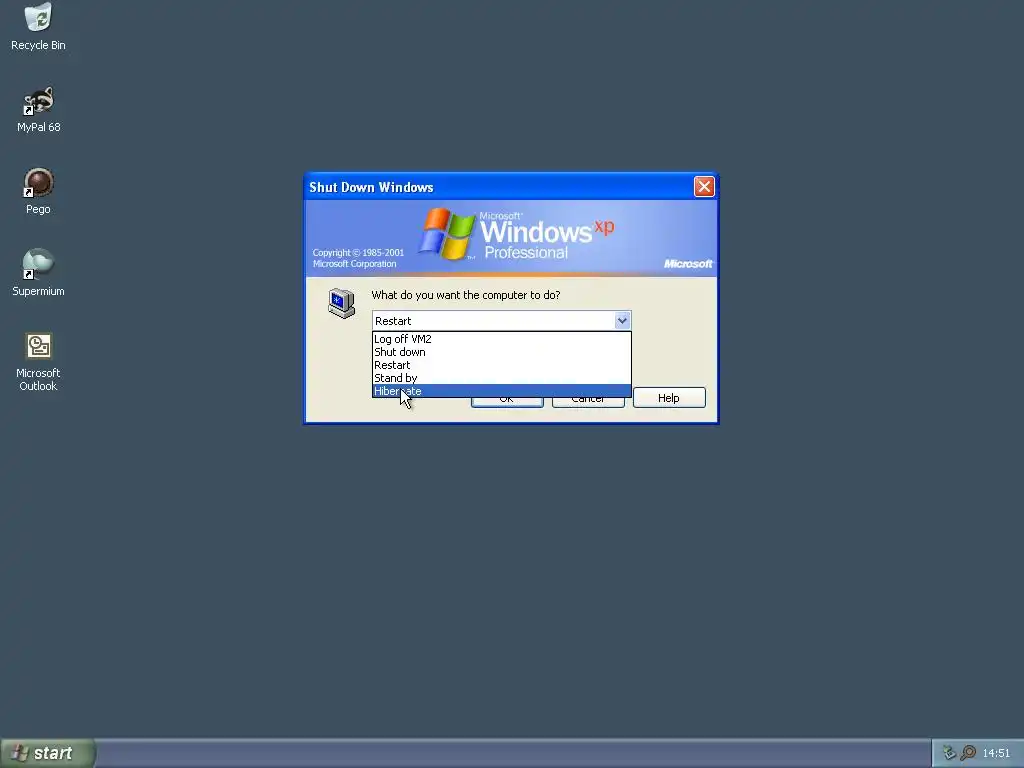Click the partially hidden OK button

click(x=507, y=402)
